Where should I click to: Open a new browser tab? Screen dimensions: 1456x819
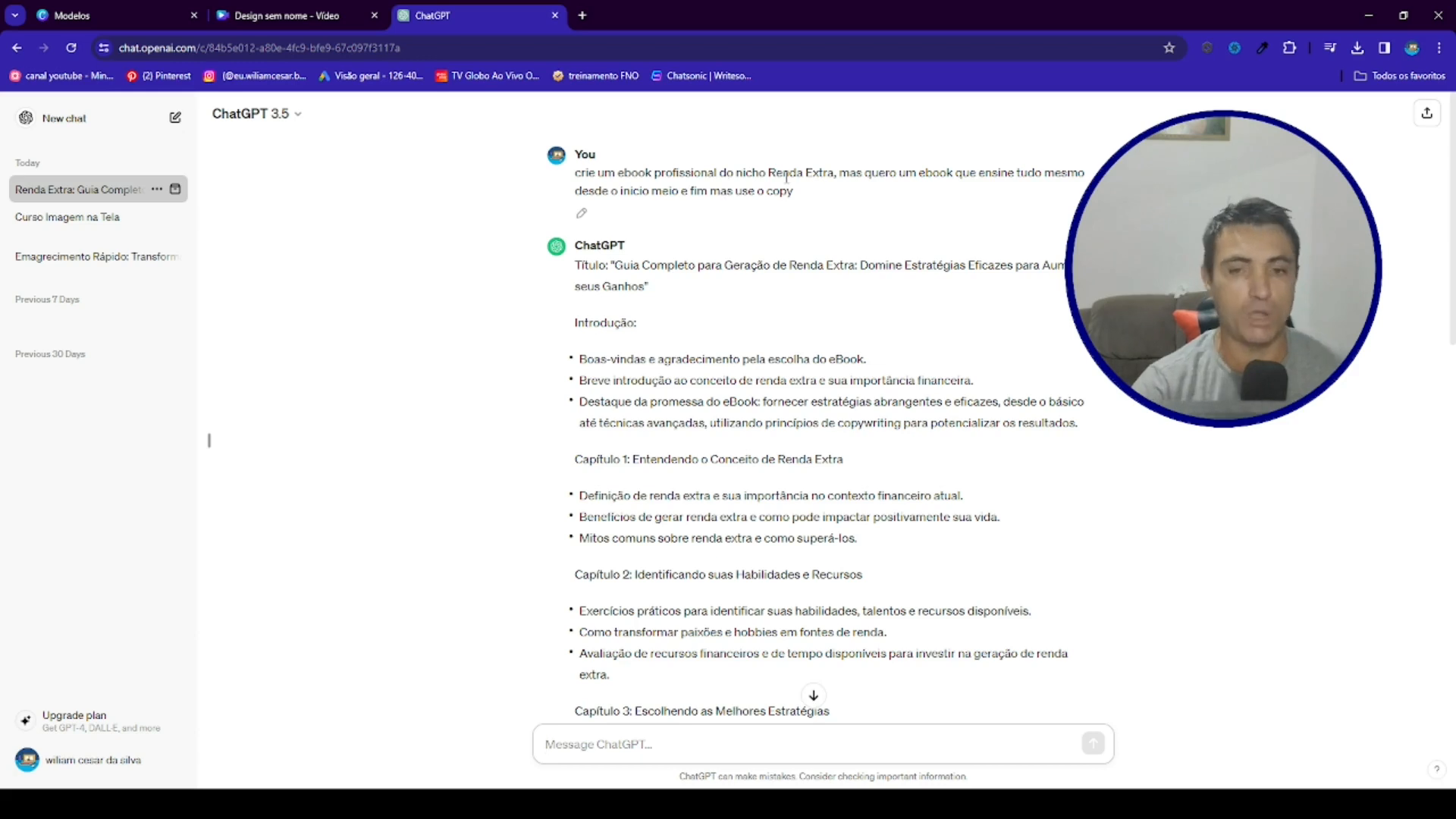(582, 15)
